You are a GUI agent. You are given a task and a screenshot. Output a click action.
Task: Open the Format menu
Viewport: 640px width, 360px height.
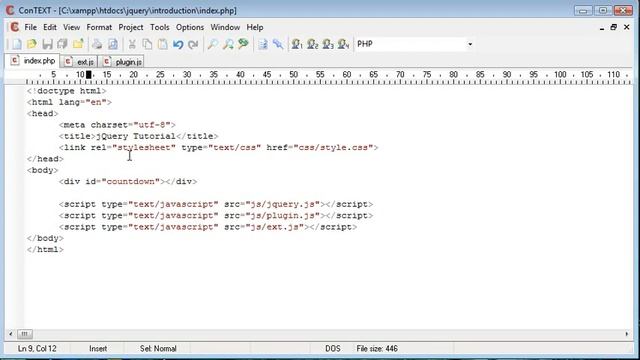point(99,27)
